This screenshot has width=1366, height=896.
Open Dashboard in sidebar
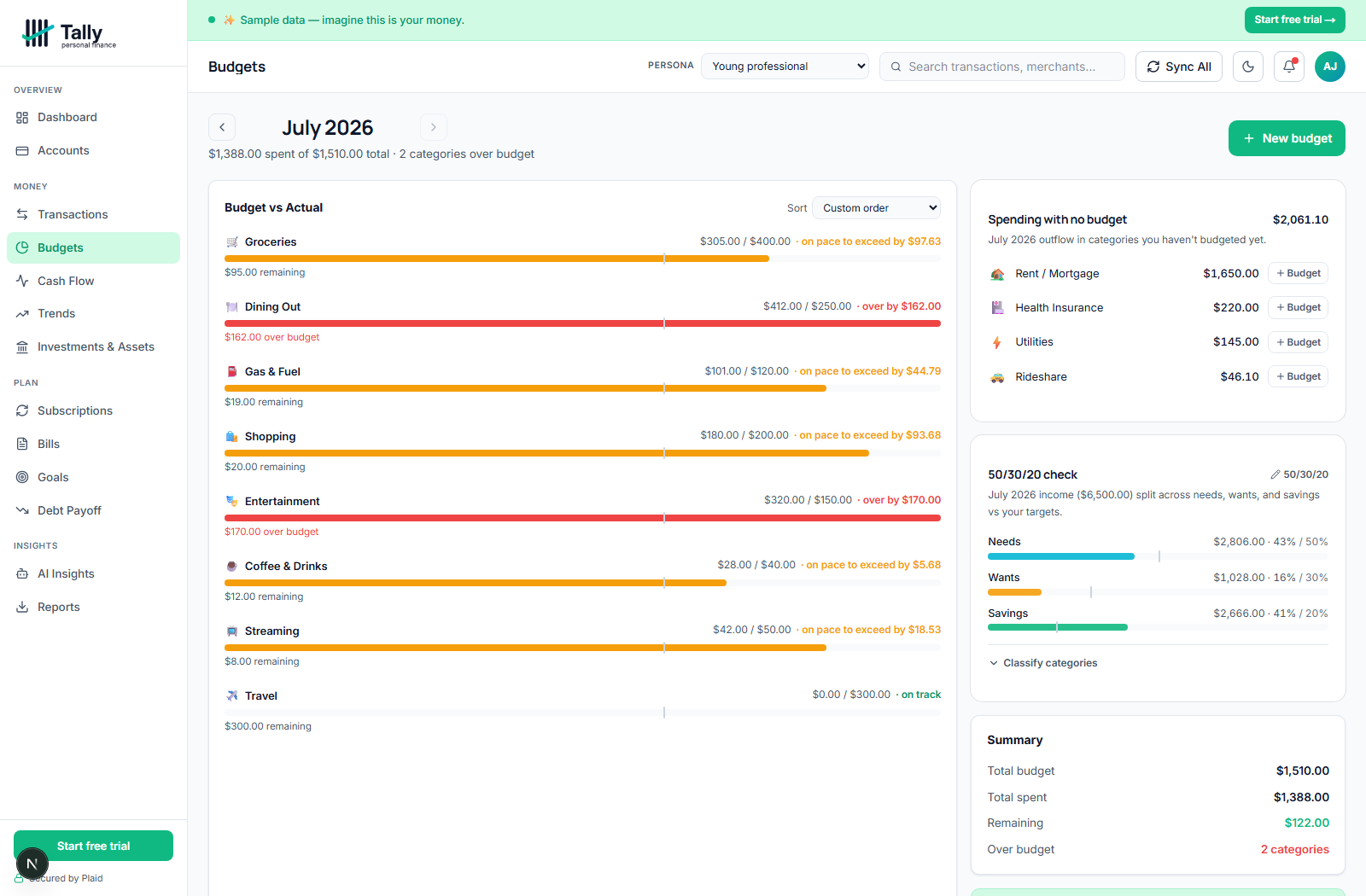(x=94, y=118)
